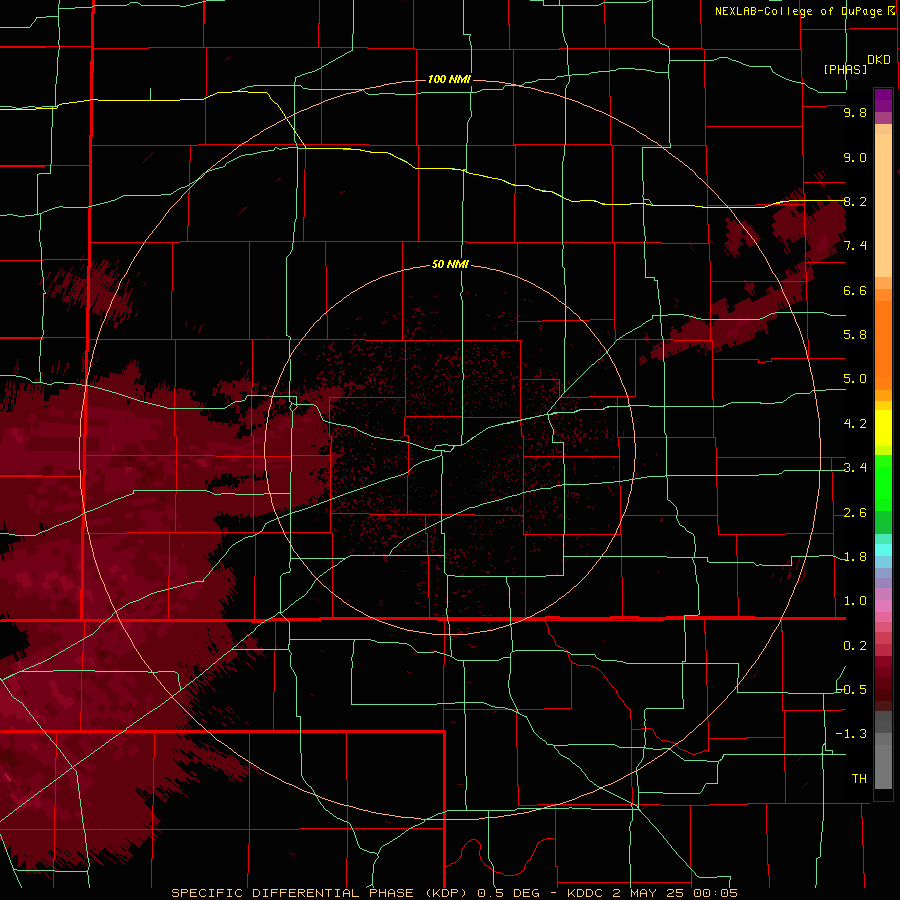900x900 pixels.
Task: Pick the pink segment of color bar
Action: (883, 606)
